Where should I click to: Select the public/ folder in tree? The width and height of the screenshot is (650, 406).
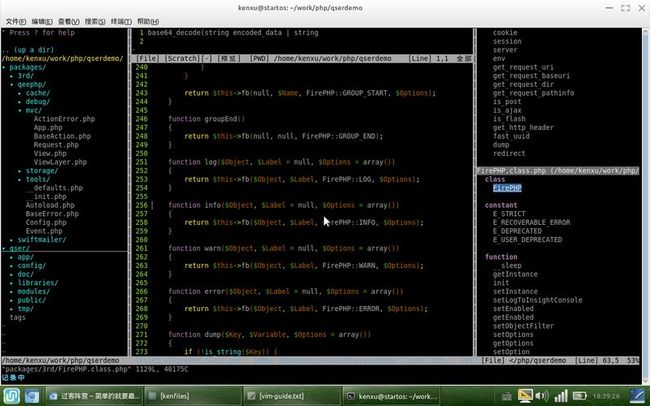tap(32, 300)
